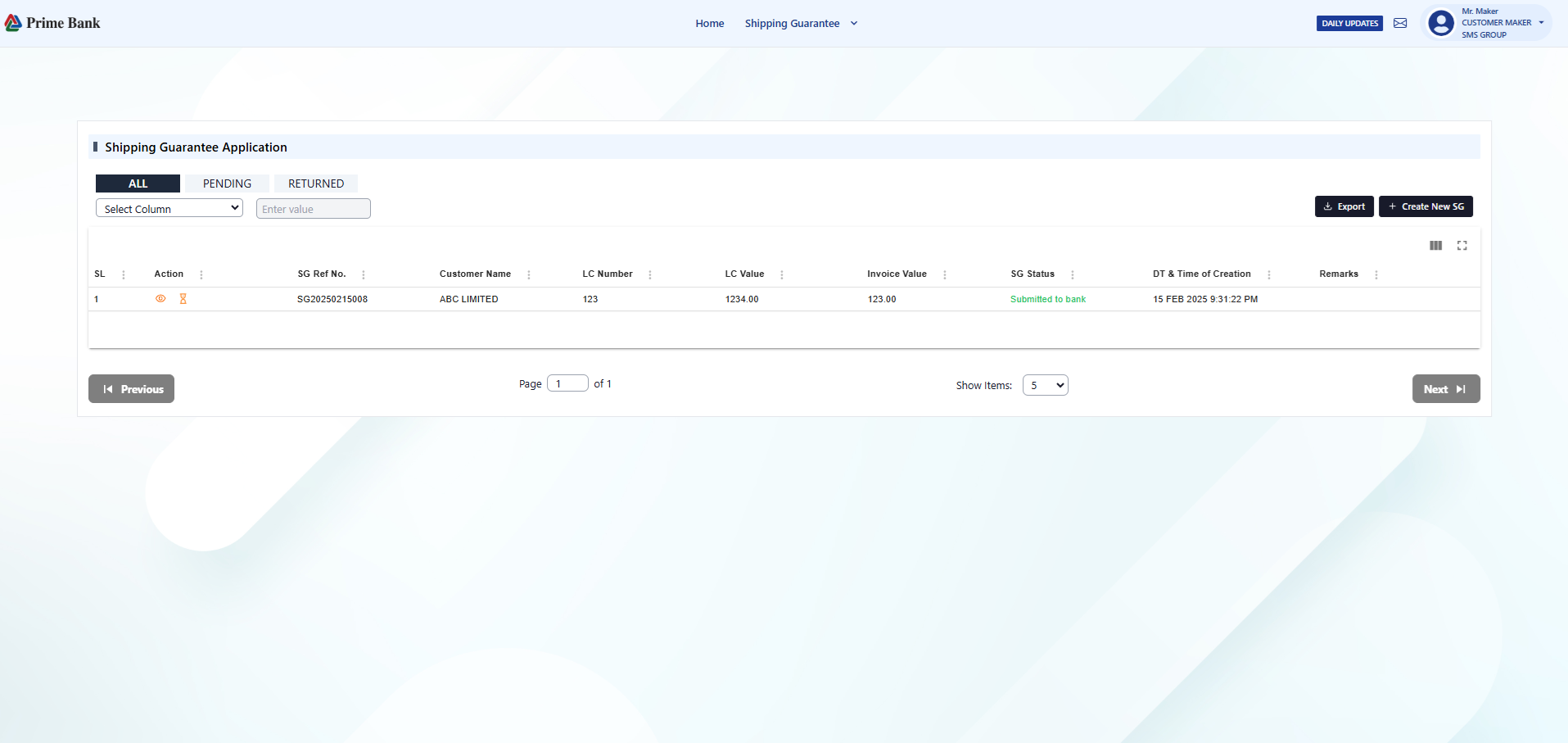Screen dimensions: 1568x743
Task: Sort by LC Number column header
Action: point(608,274)
